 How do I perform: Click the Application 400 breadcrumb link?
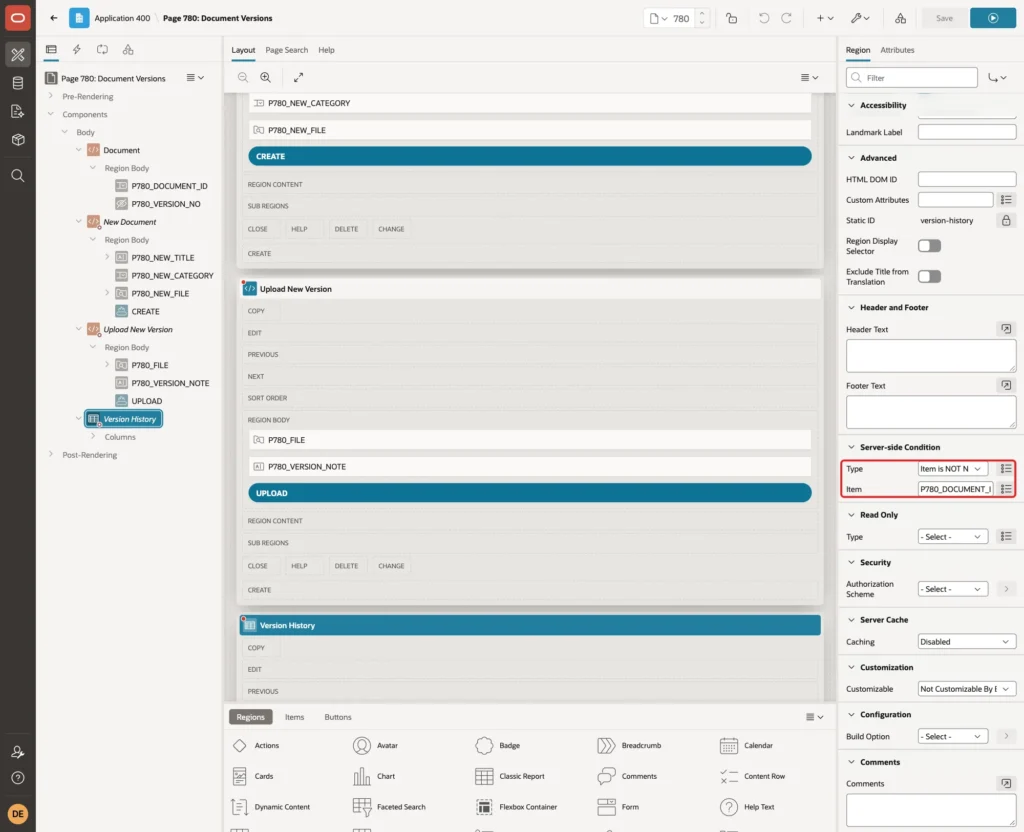pos(122,18)
